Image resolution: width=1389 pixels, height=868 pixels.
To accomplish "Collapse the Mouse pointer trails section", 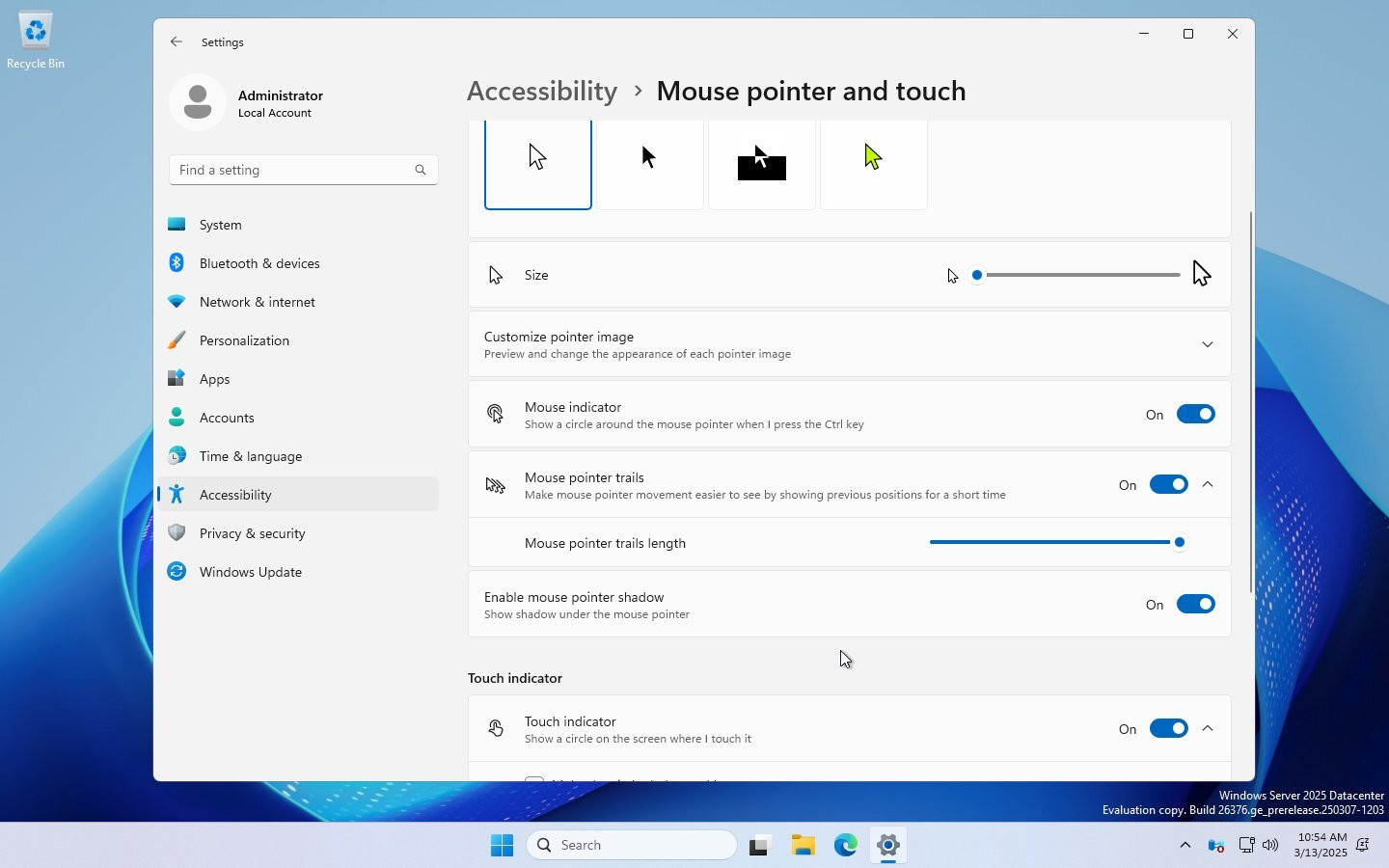I will pyautogui.click(x=1208, y=485).
